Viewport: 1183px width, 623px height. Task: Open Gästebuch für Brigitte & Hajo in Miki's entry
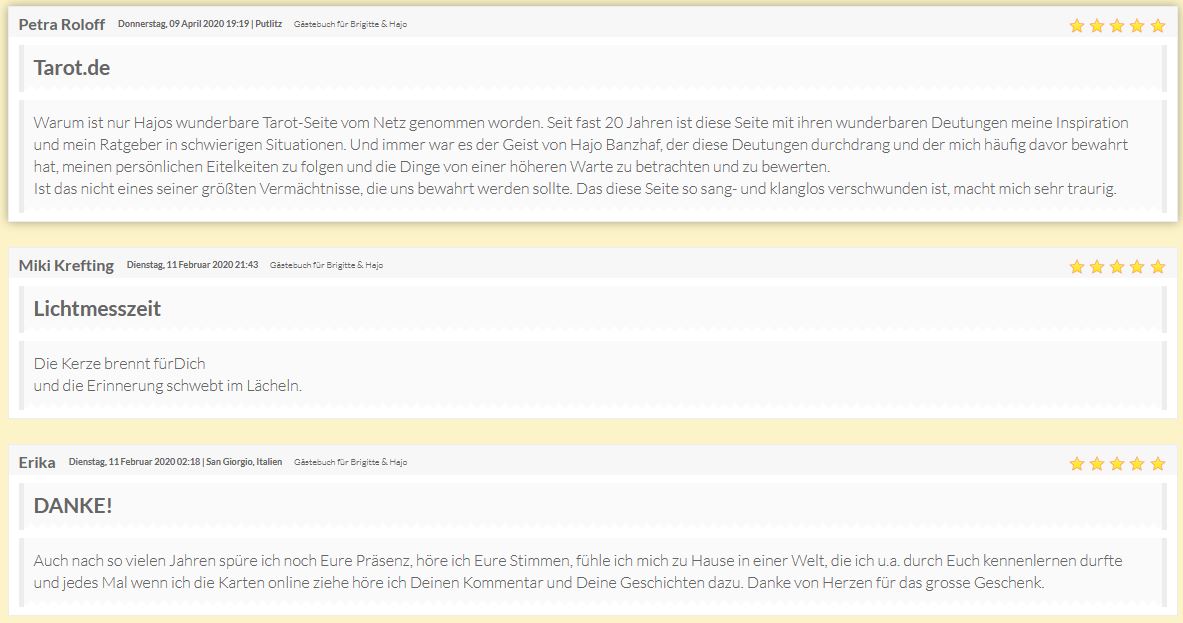(x=326, y=265)
